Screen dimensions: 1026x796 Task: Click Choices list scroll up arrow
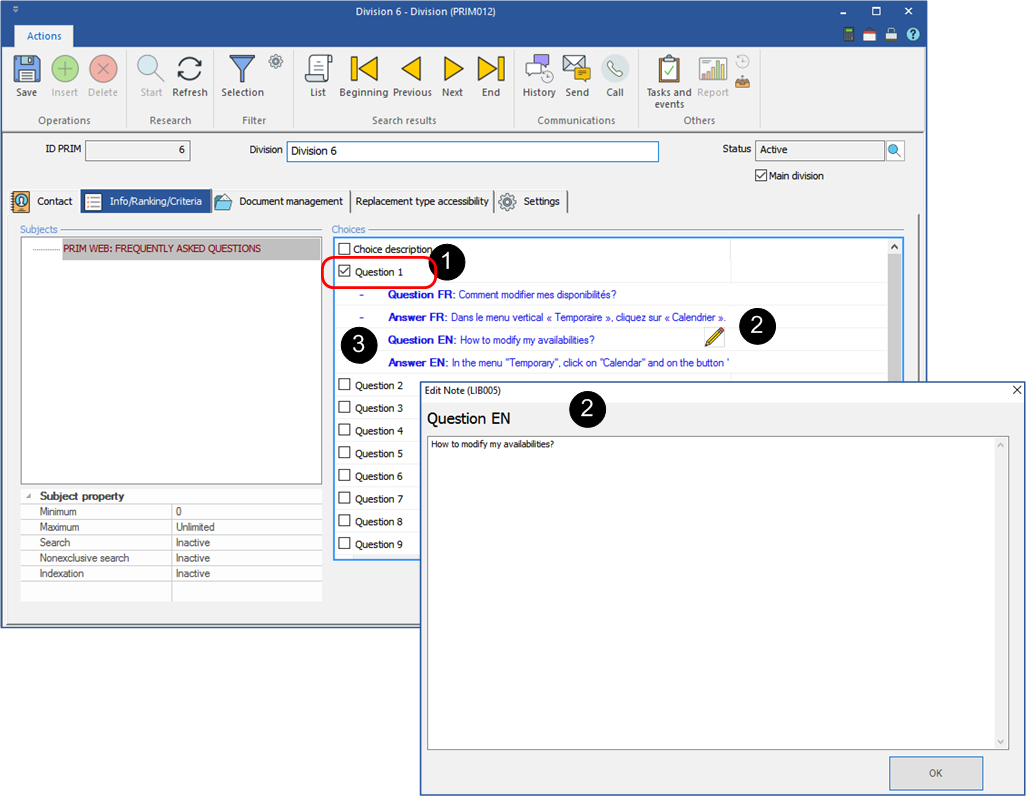point(894,247)
